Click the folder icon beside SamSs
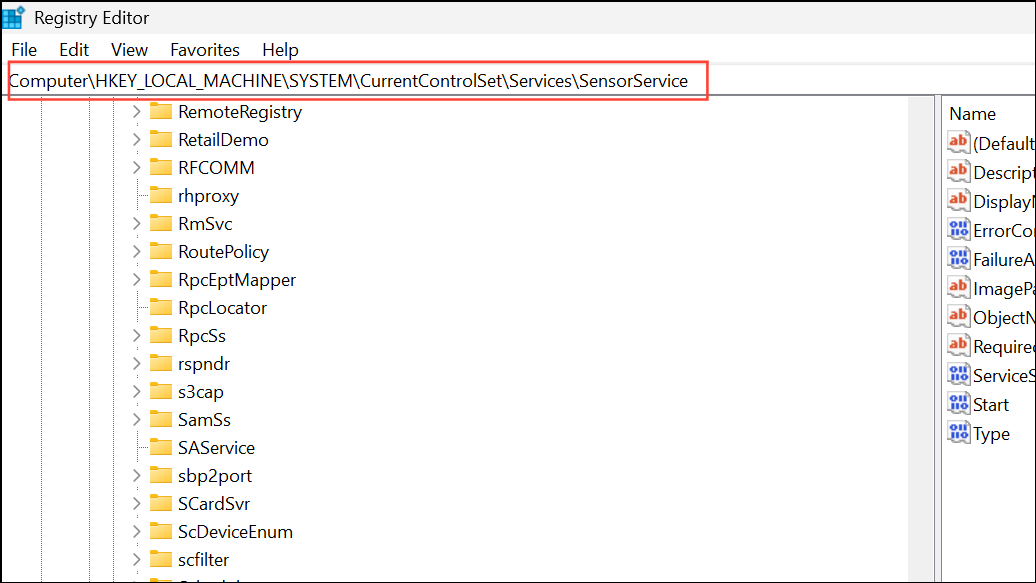This screenshot has height=583, width=1036. click(160, 419)
